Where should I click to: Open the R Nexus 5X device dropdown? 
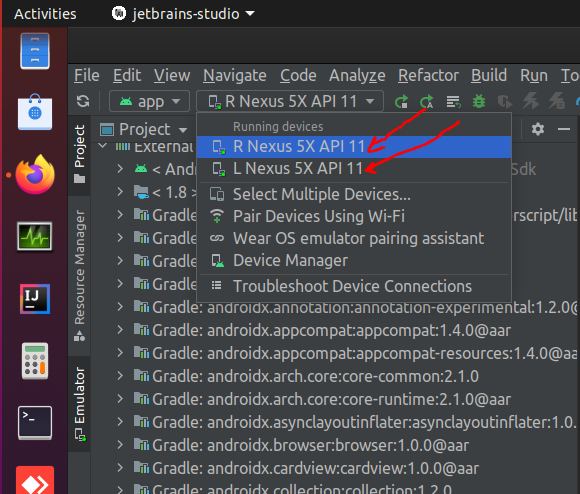coord(290,101)
